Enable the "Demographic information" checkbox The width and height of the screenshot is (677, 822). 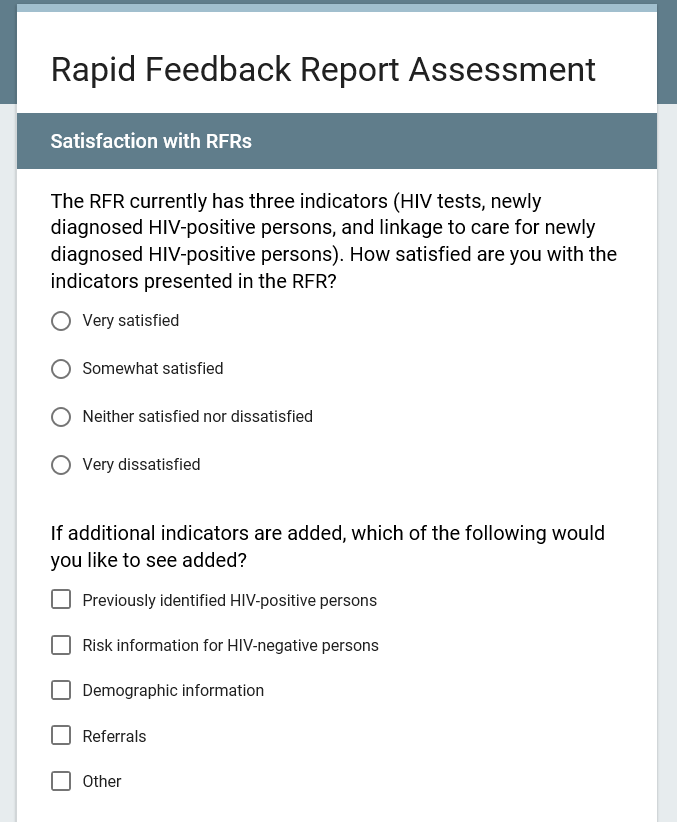pyautogui.click(x=61, y=690)
